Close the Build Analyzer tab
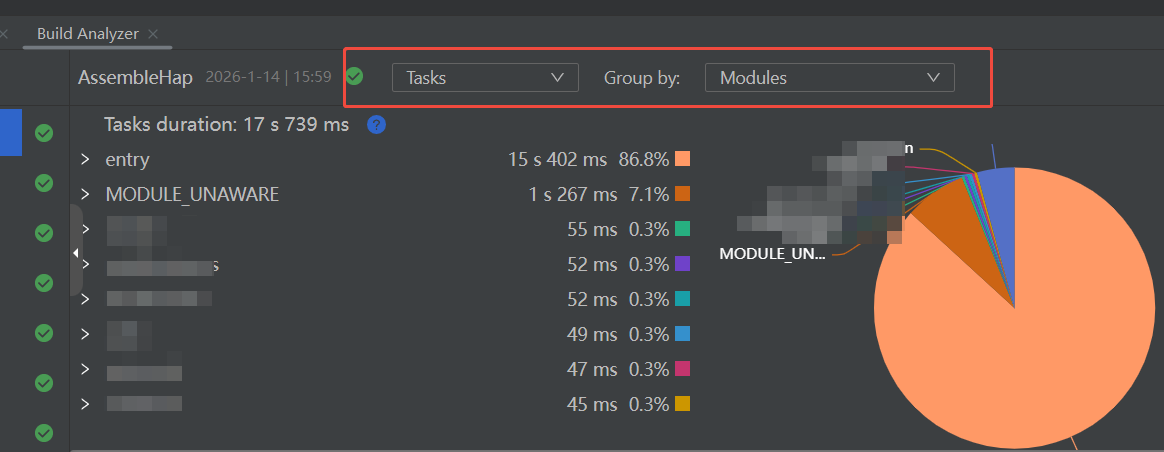The image size is (1164, 452). [x=153, y=34]
